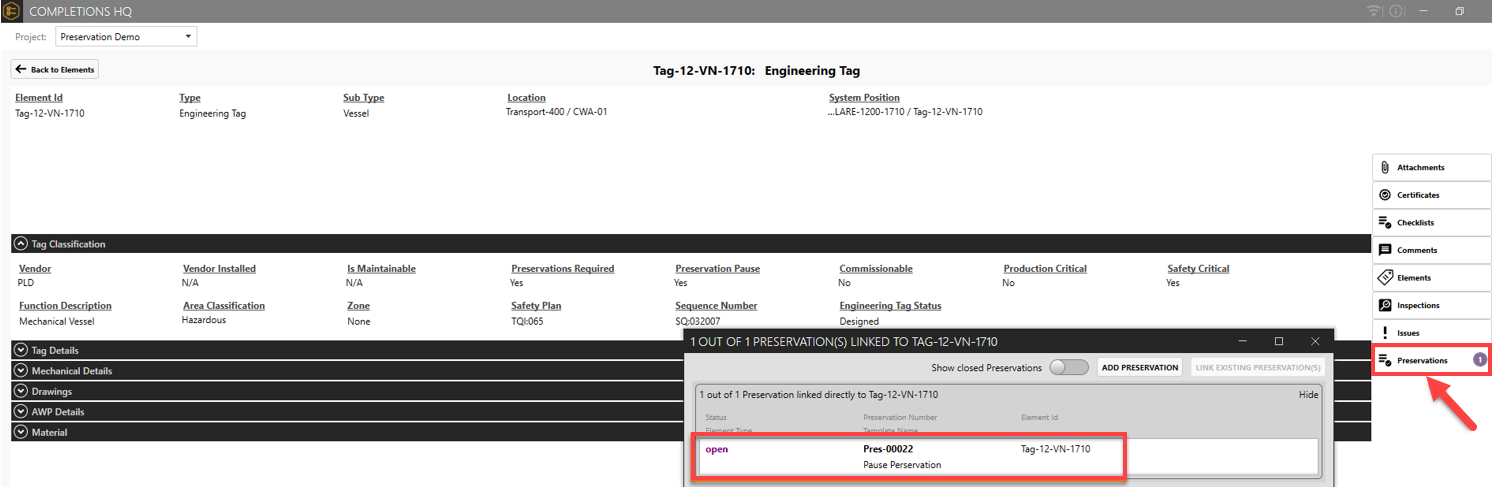Image resolution: width=1492 pixels, height=488 pixels.
Task: Click the Wi-Fi connection status icon
Action: (x=1373, y=11)
